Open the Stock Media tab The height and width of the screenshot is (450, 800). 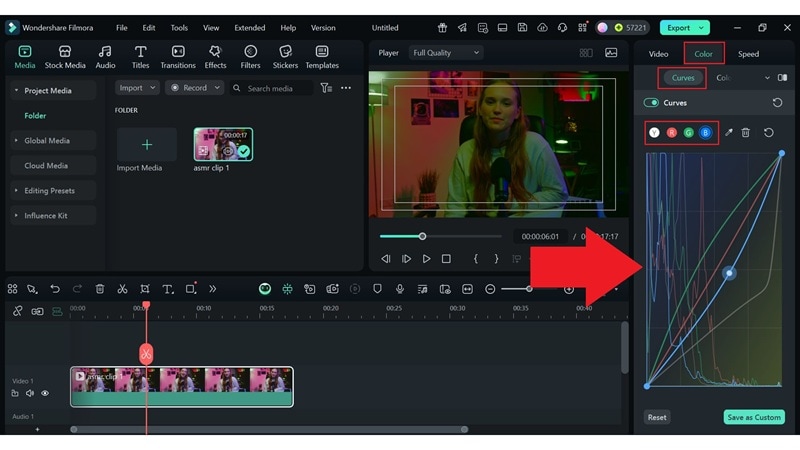click(x=65, y=57)
